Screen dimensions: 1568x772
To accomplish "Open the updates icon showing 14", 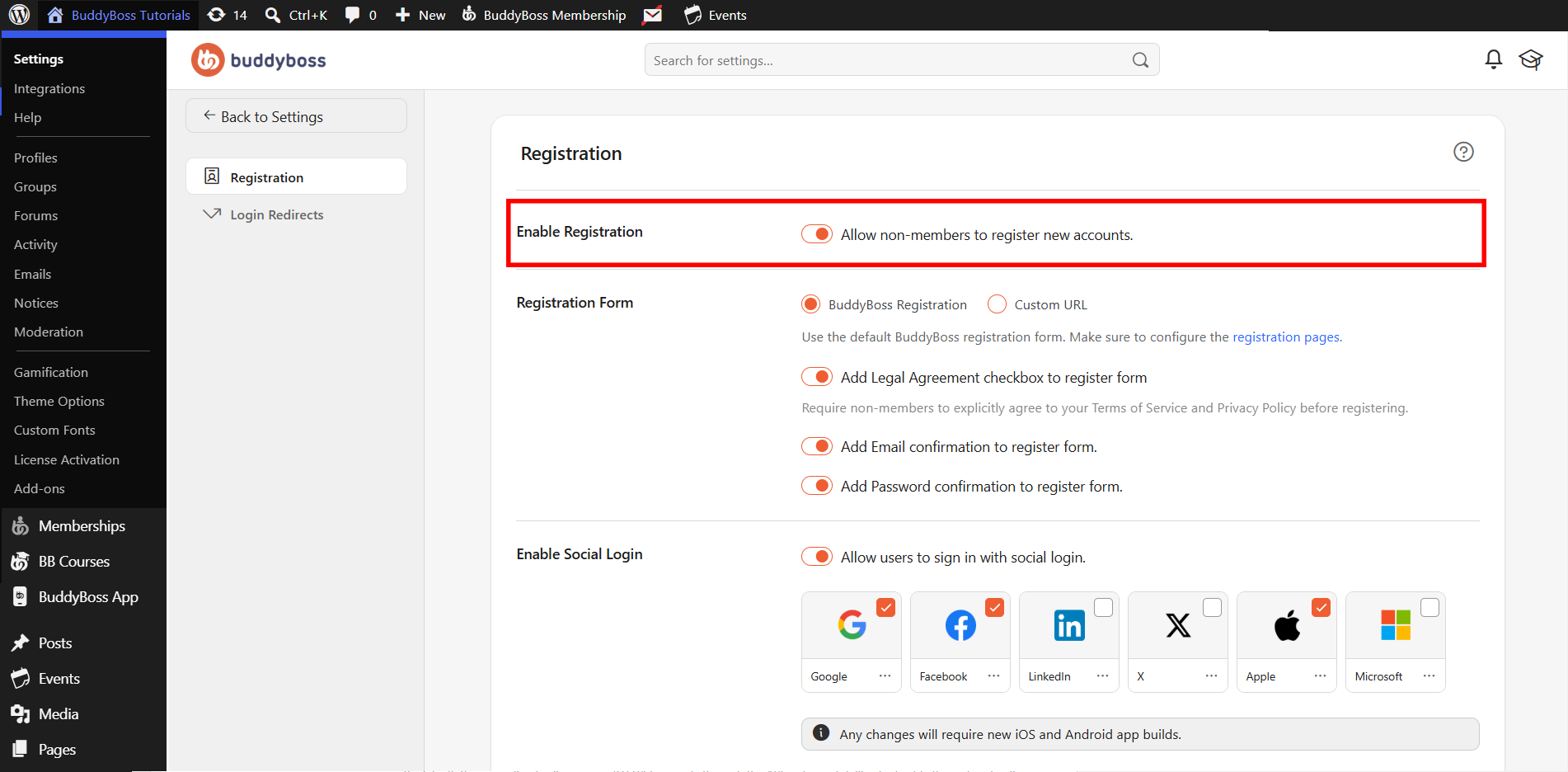I will click(x=228, y=15).
